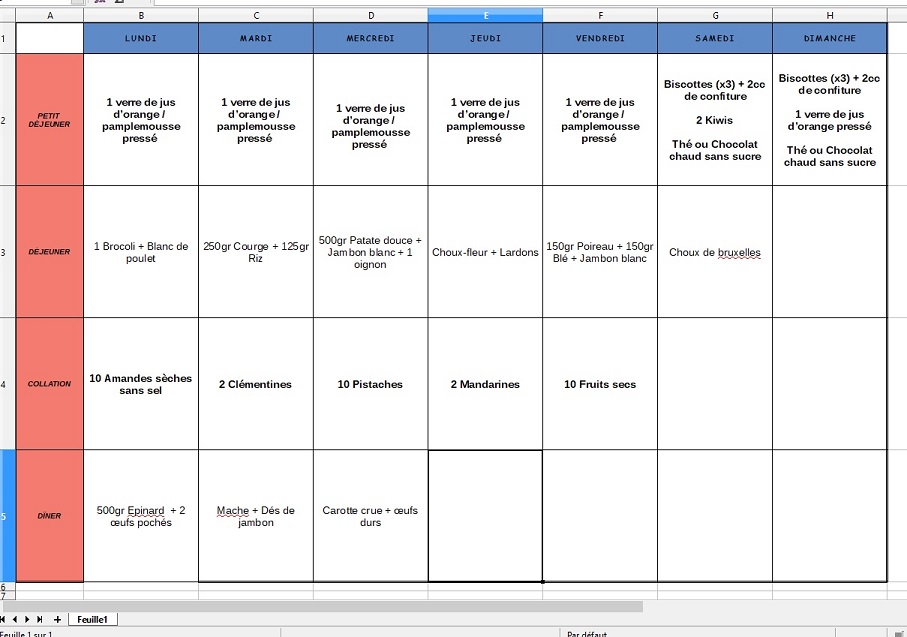907x637 pixels.
Task: Select '1 Brocoli + Blanc de poulet' cell
Action: pos(141,252)
